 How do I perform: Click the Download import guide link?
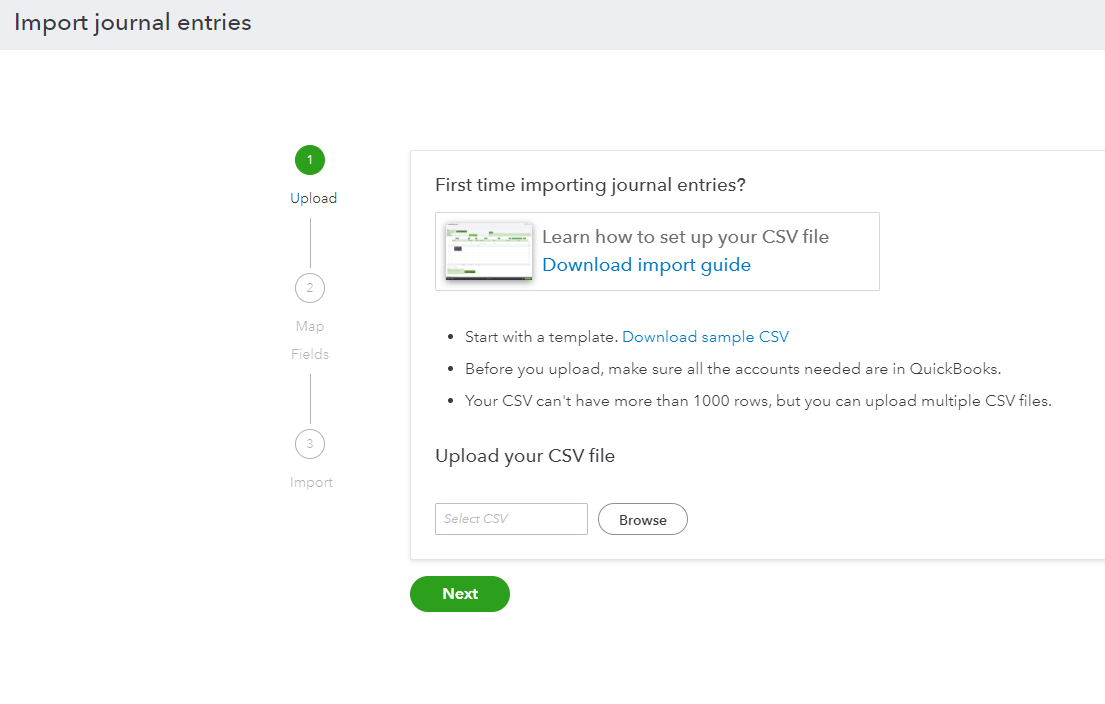[x=646, y=265]
